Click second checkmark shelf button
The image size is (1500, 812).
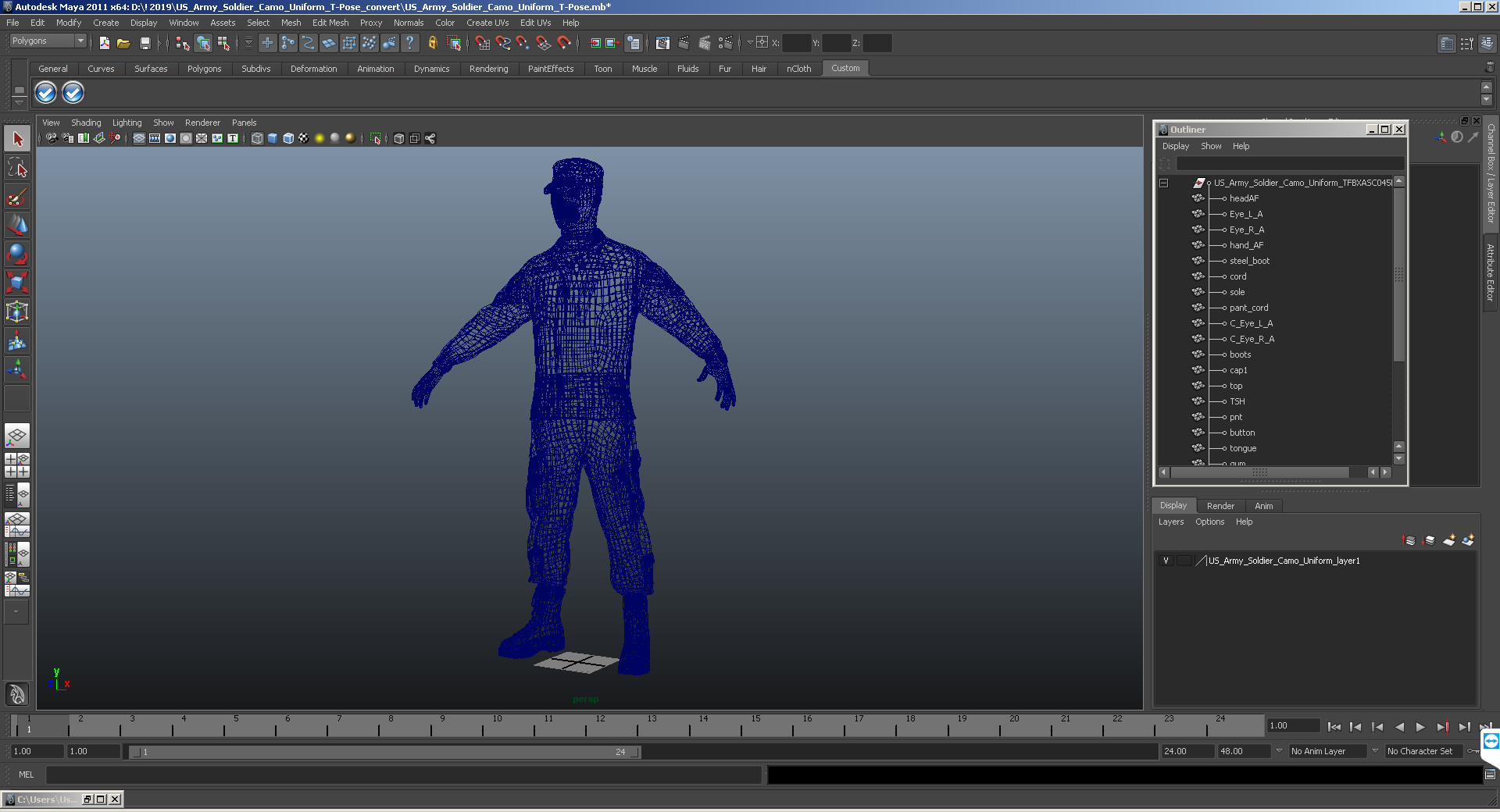click(73, 93)
